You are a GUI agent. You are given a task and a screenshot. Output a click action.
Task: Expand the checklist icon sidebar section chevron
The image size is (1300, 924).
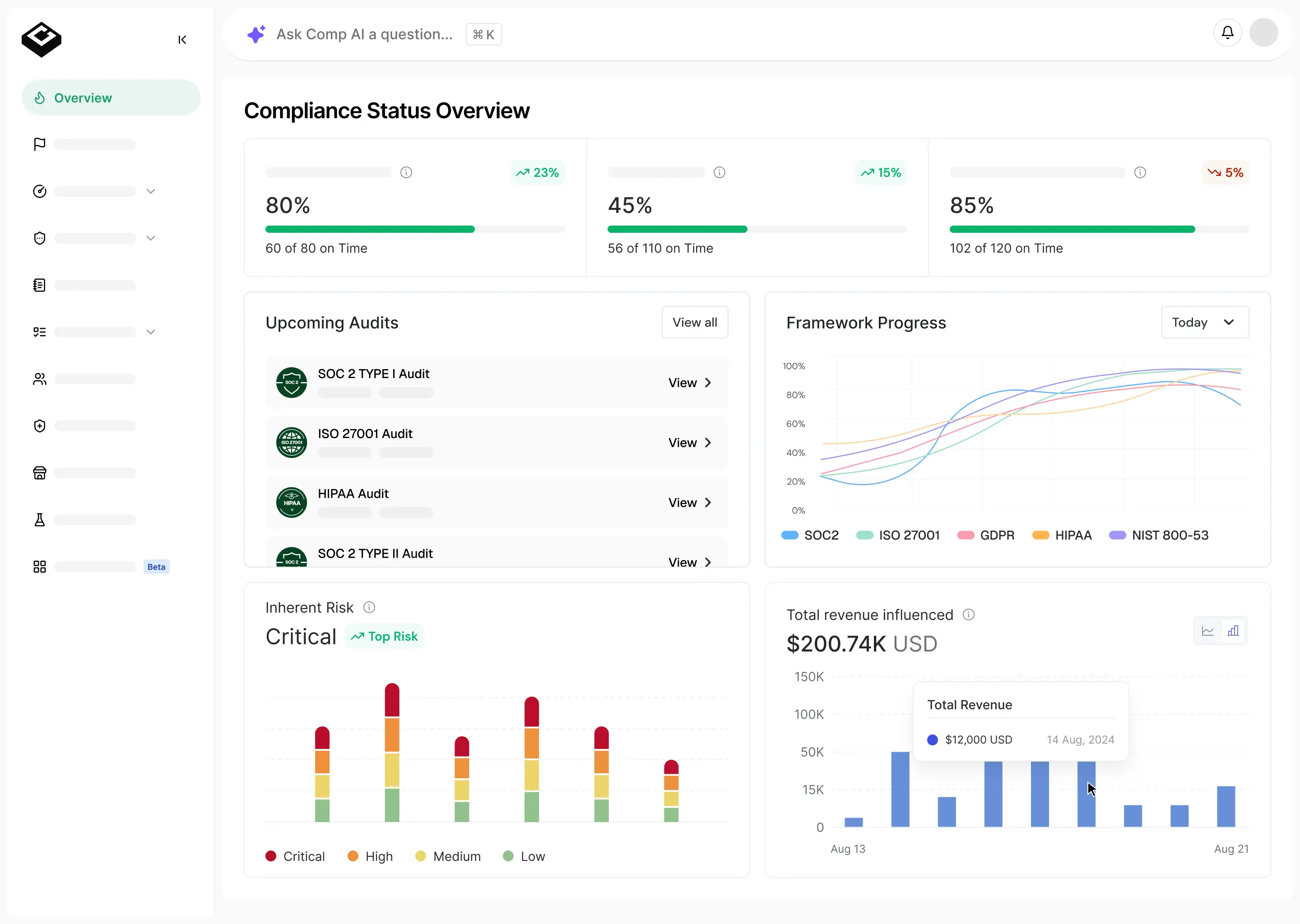click(151, 332)
